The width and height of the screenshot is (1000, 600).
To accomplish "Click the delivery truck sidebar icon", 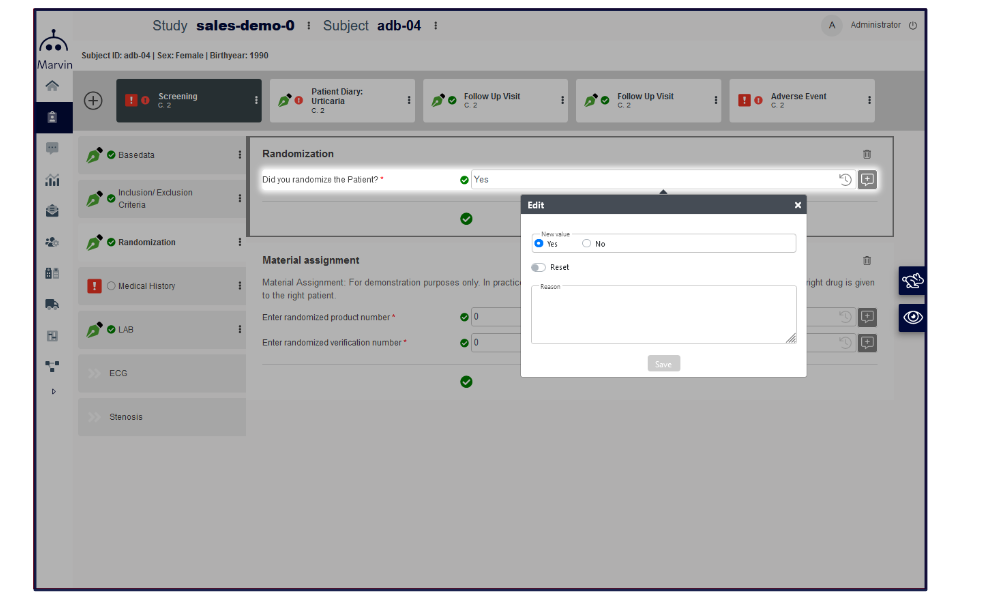I will click(52, 304).
